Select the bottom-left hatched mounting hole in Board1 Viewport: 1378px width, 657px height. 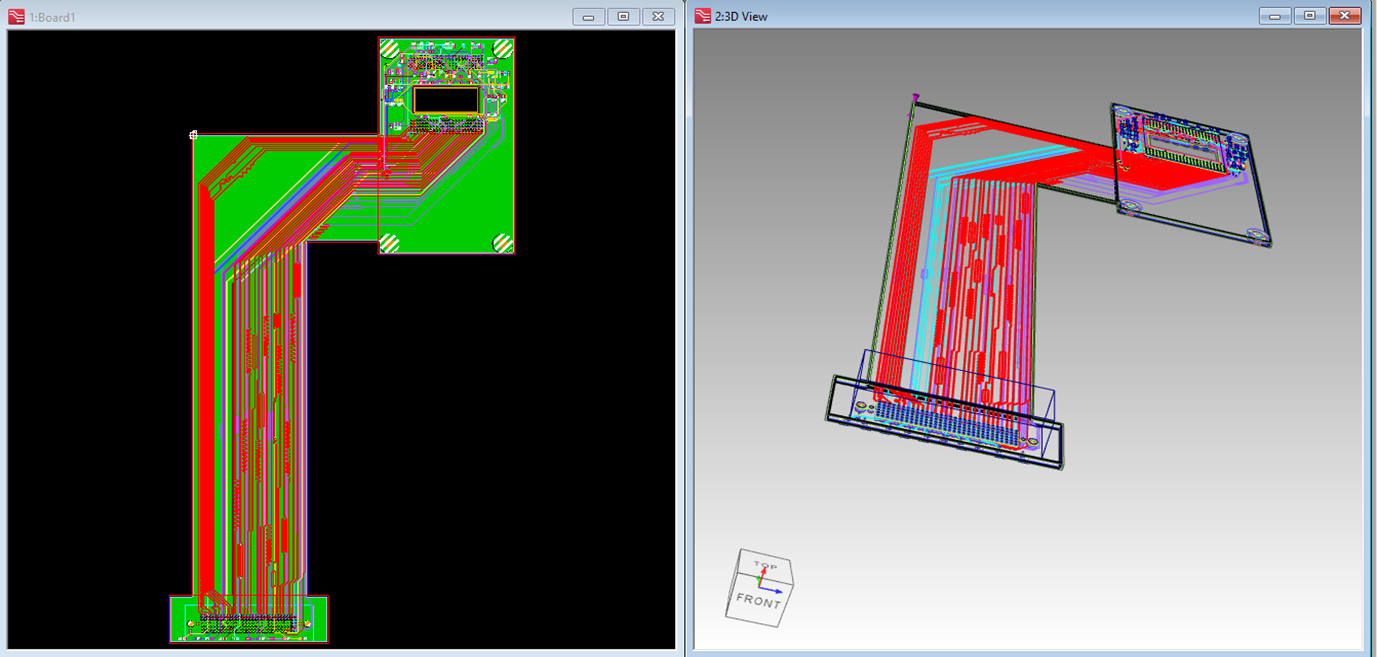point(390,243)
